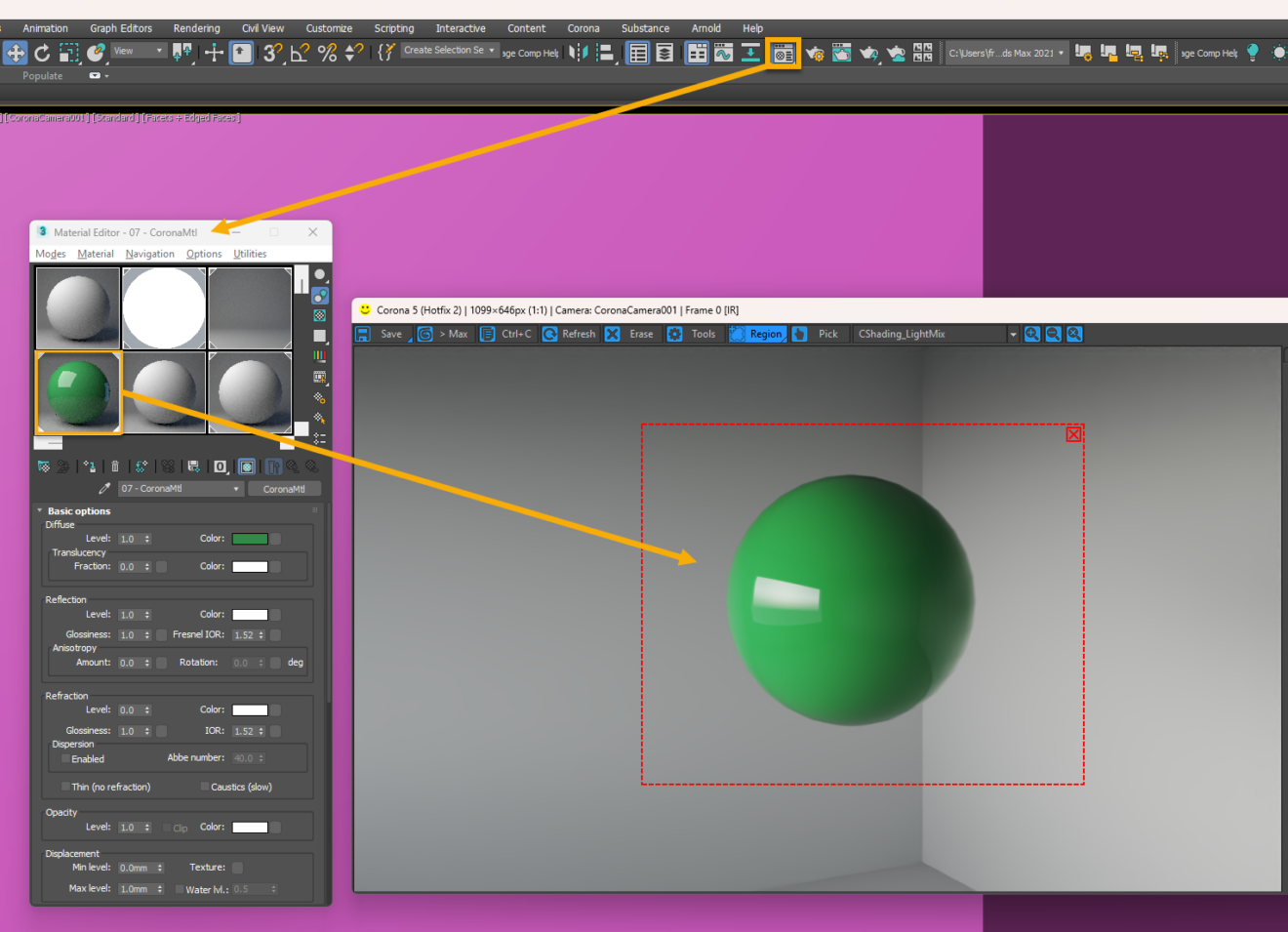This screenshot has height=932, width=1288.
Task: Open the Corona menu
Action: (584, 28)
